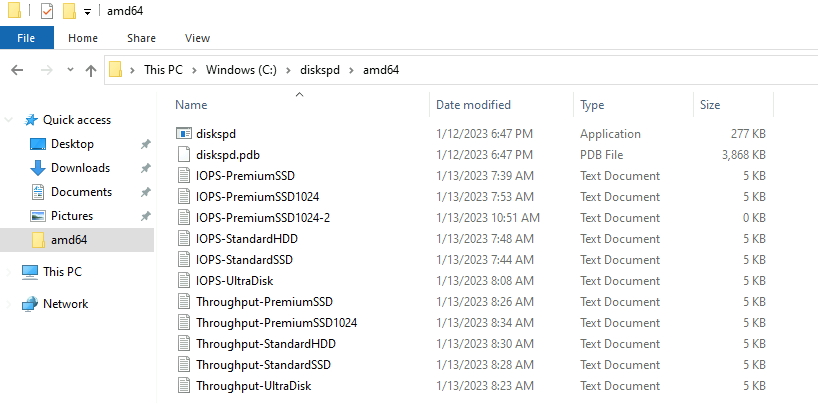Image resolution: width=818 pixels, height=403 pixels.
Task: Switch to the View ribbon tab
Action: (197, 38)
